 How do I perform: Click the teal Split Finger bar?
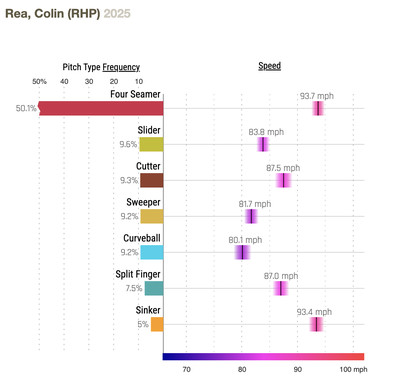coord(154,288)
